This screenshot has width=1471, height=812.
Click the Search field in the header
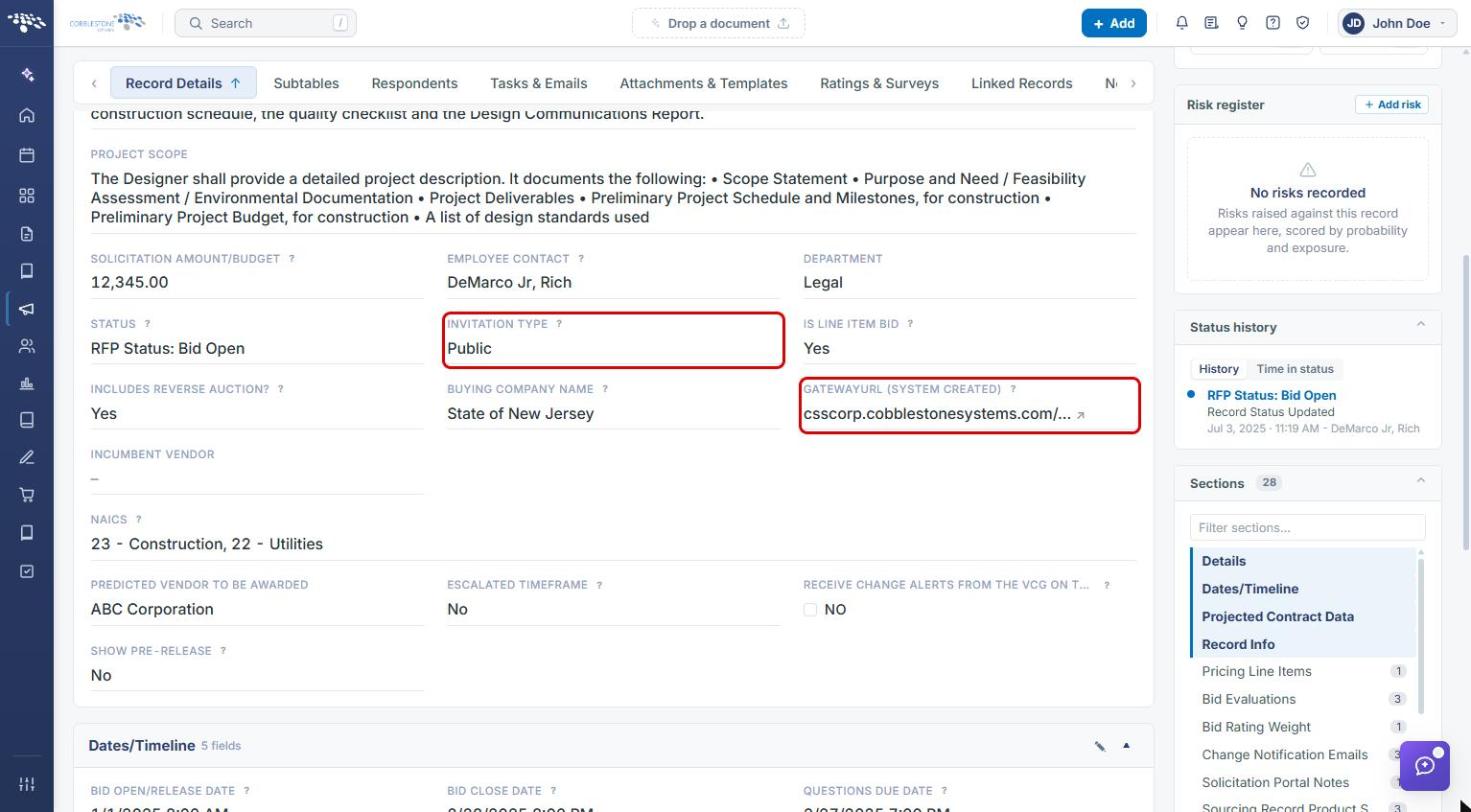click(x=265, y=23)
